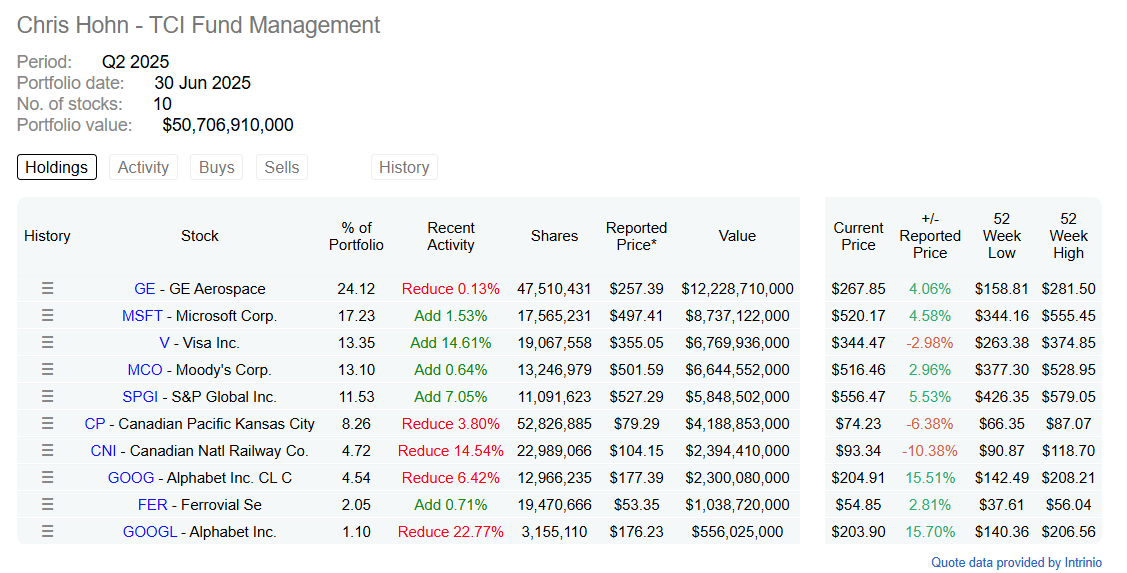
Task: Click the Reduce 0.13% activity cell
Action: [451, 289]
